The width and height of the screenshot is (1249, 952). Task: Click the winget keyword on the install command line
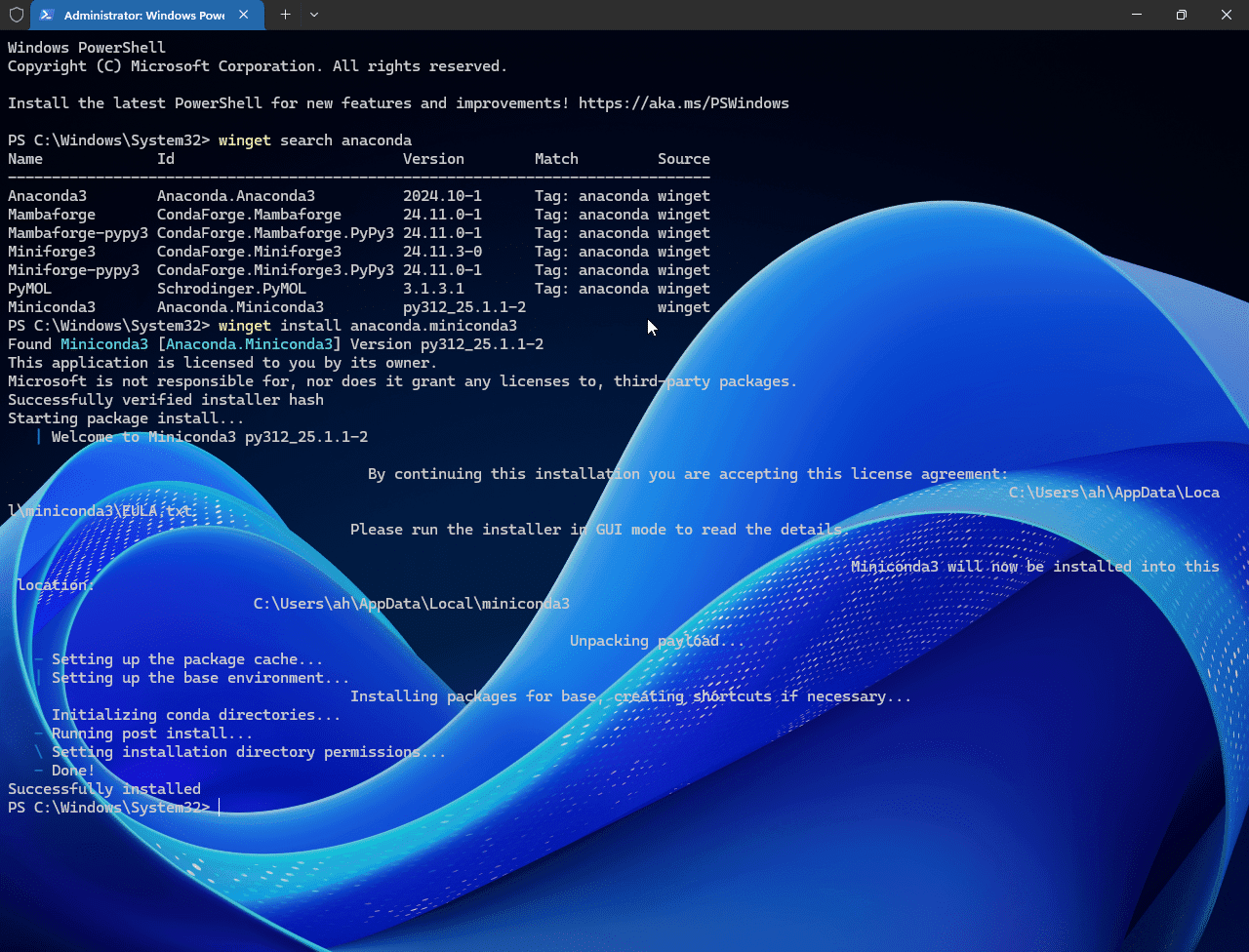click(244, 325)
